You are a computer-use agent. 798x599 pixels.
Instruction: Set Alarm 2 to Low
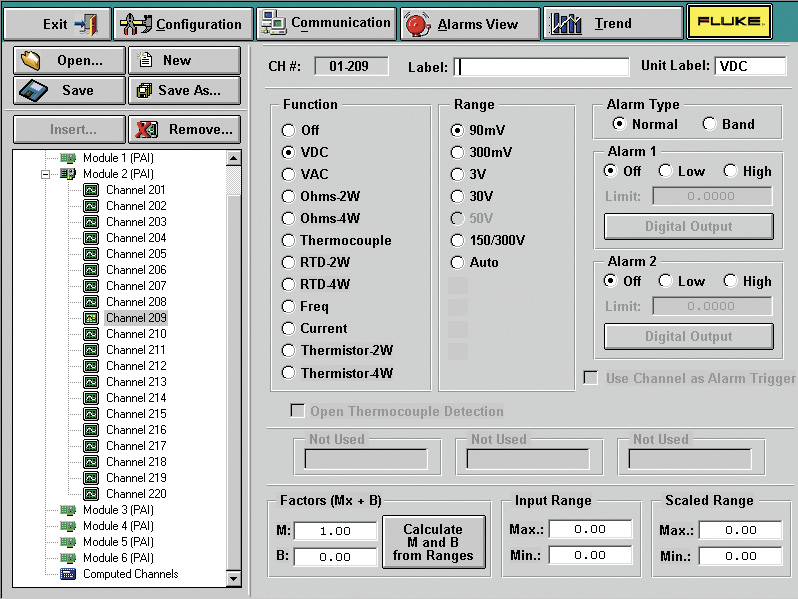[665, 280]
